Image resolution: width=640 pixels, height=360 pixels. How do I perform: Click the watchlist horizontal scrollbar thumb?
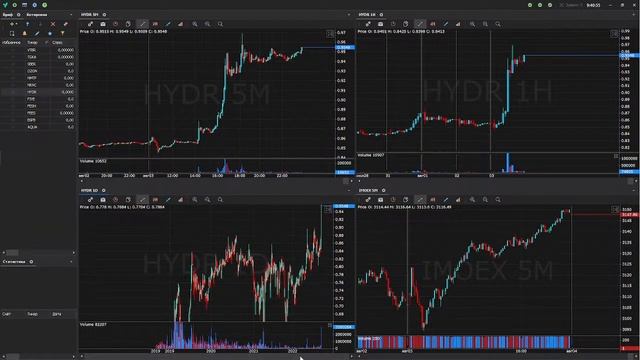(12, 253)
